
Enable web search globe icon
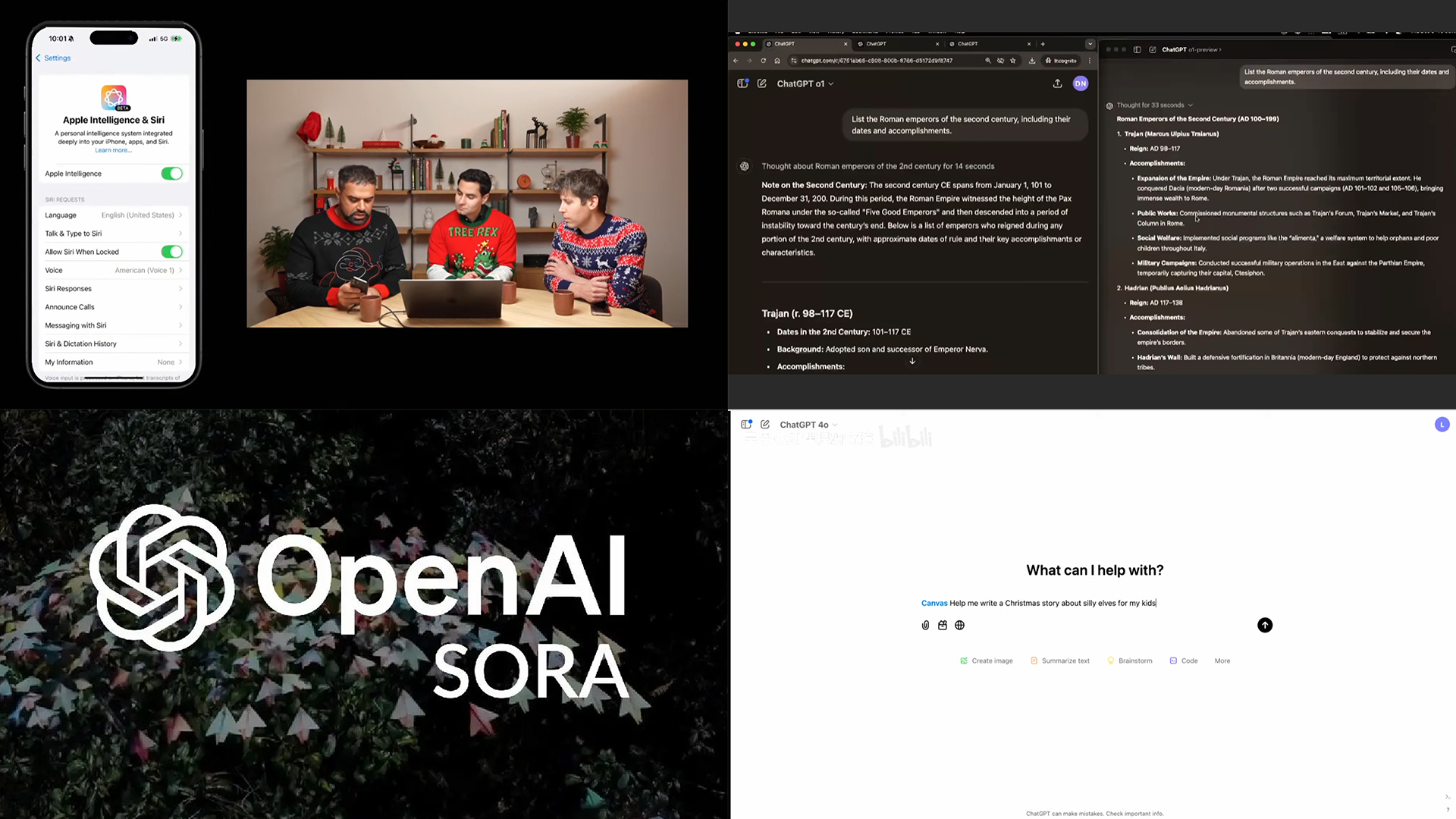point(960,626)
